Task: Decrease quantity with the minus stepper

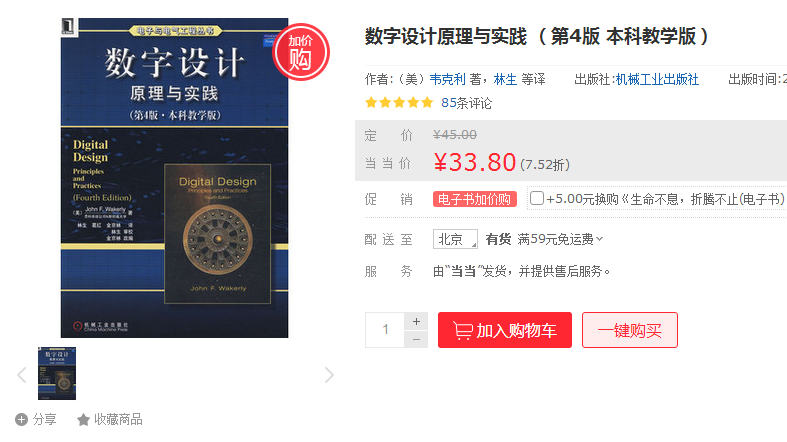Action: [416, 340]
